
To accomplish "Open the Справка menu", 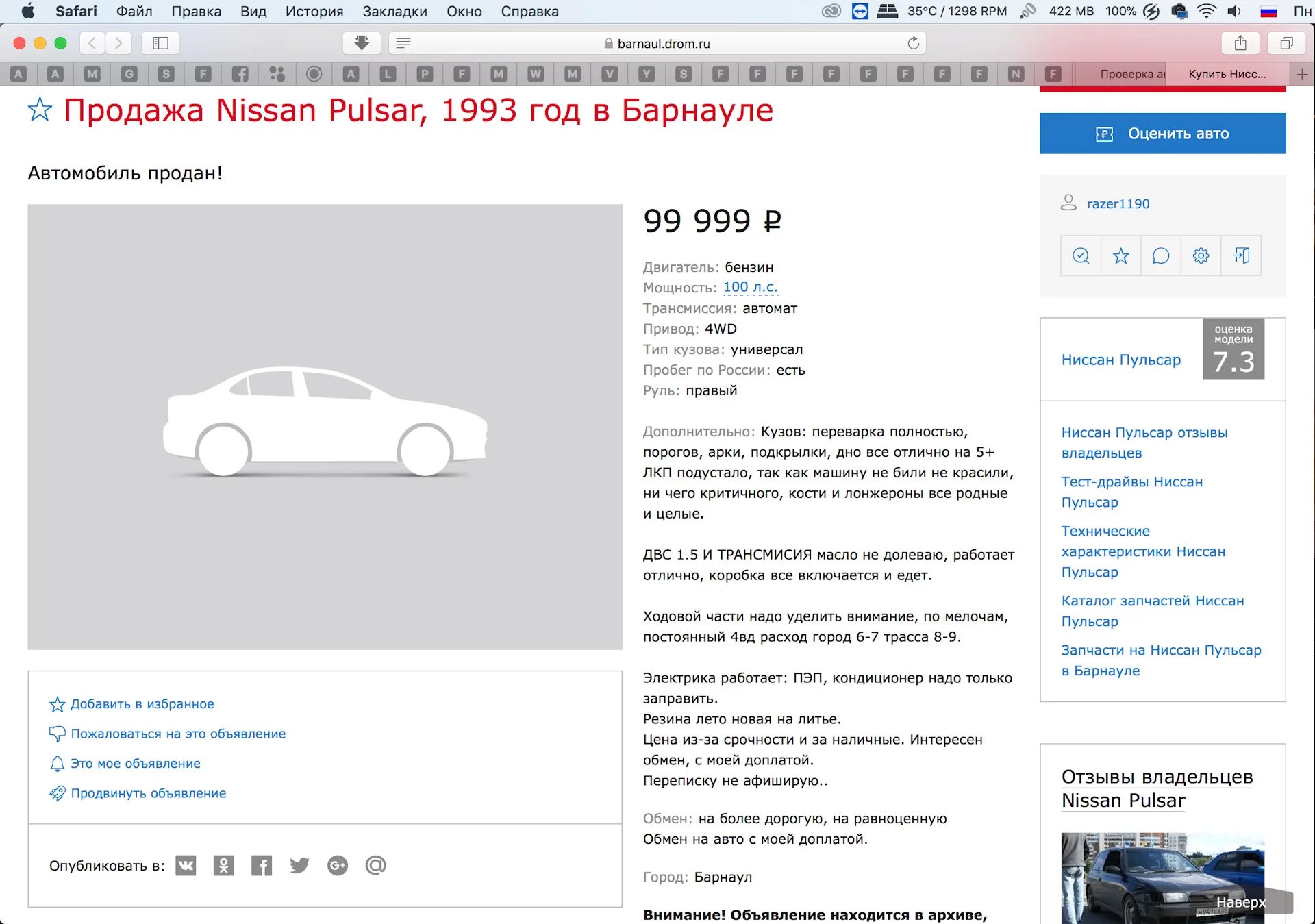I will pyautogui.click(x=529, y=11).
